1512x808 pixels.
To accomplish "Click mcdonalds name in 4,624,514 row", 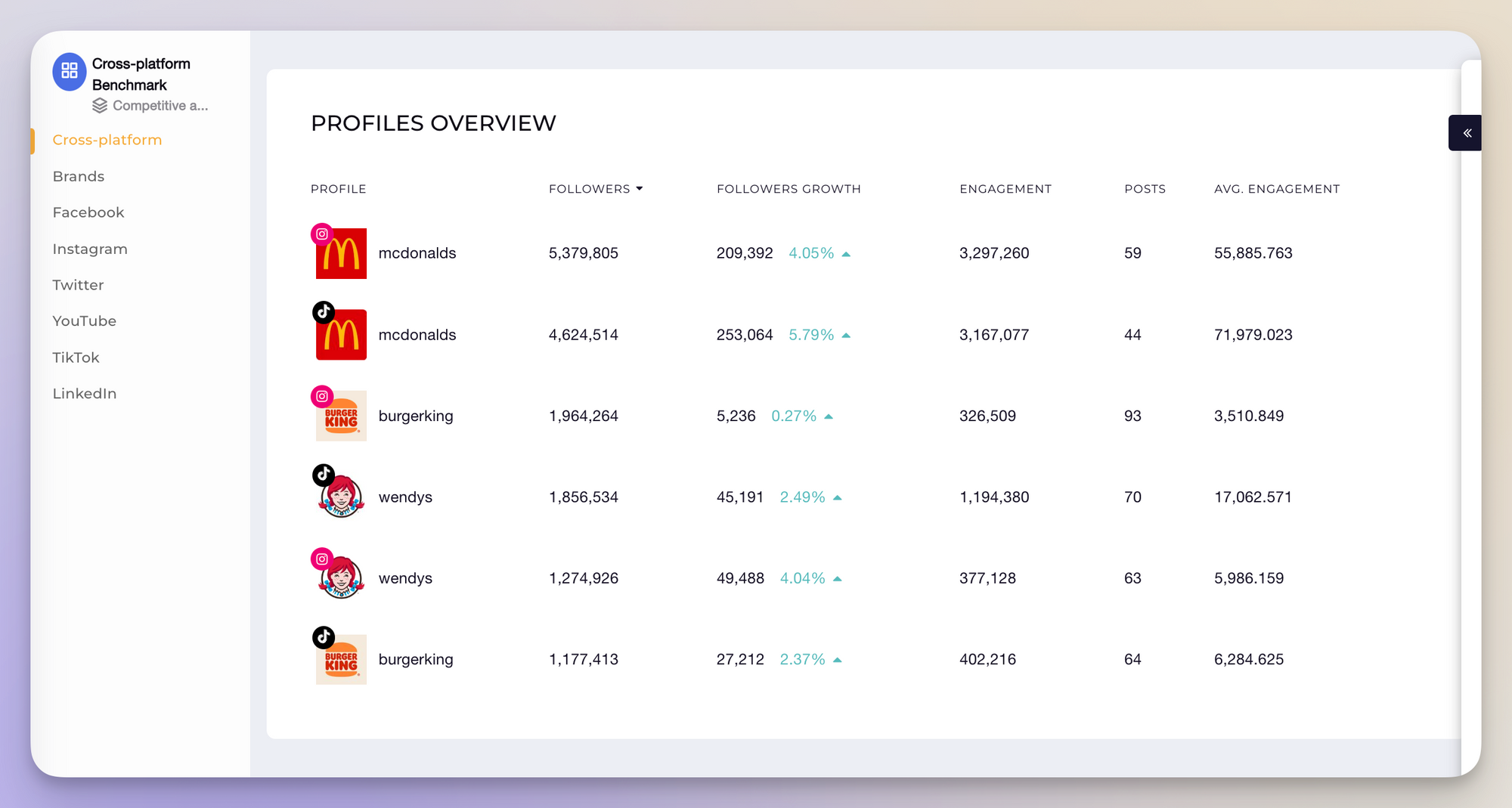I will (x=417, y=335).
